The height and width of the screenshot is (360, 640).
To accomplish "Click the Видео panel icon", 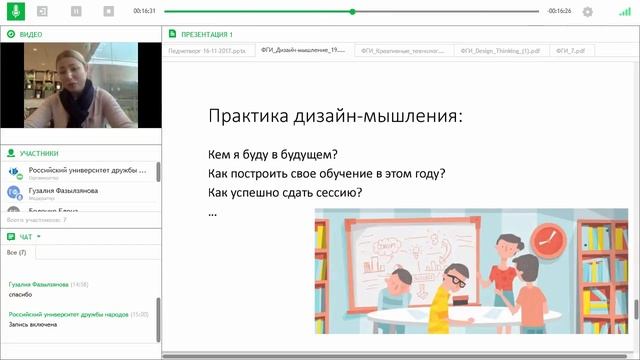I will point(11,34).
